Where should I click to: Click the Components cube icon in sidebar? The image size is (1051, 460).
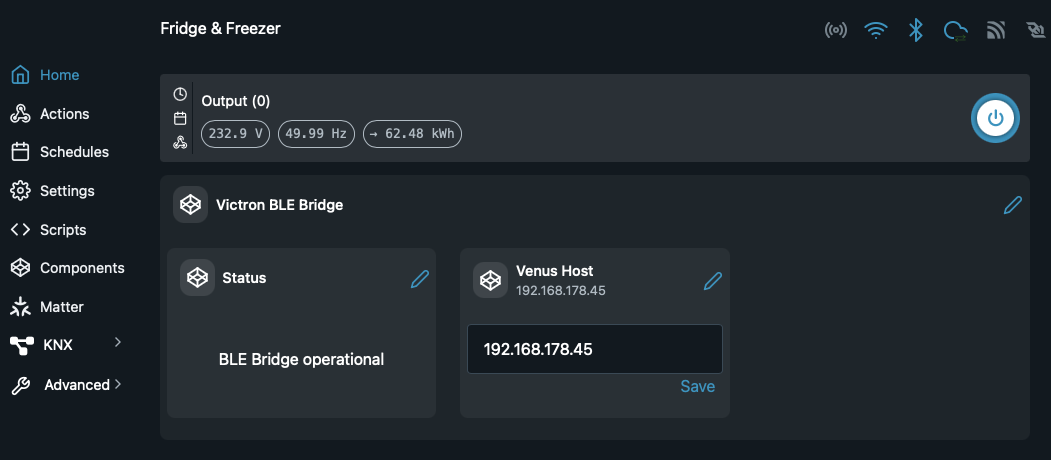[x=21, y=268]
